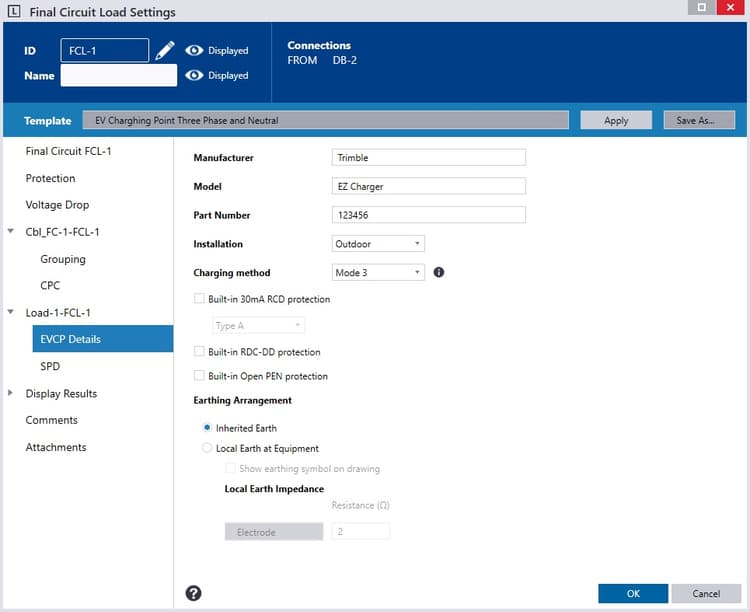This screenshot has width=750, height=612.
Task: Click the info icon beside Charging method
Action: 438,272
